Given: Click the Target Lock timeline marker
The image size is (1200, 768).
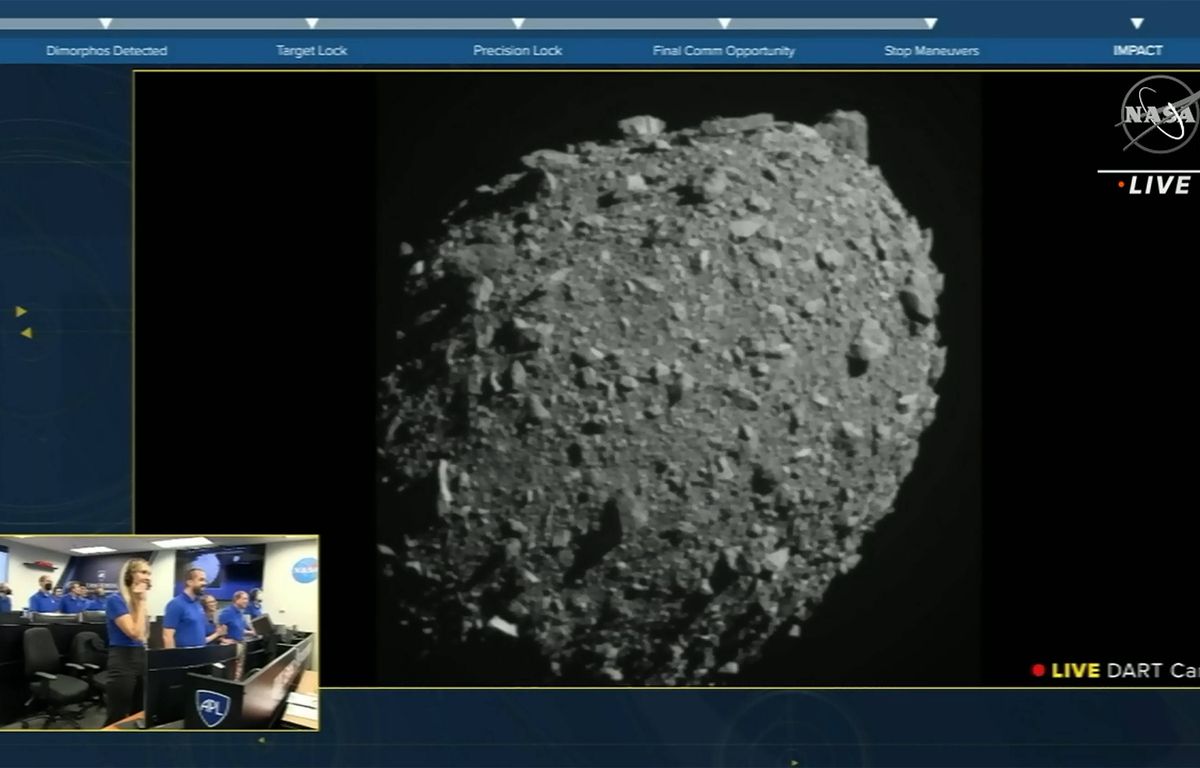Looking at the screenshot, I should (x=311, y=23).
